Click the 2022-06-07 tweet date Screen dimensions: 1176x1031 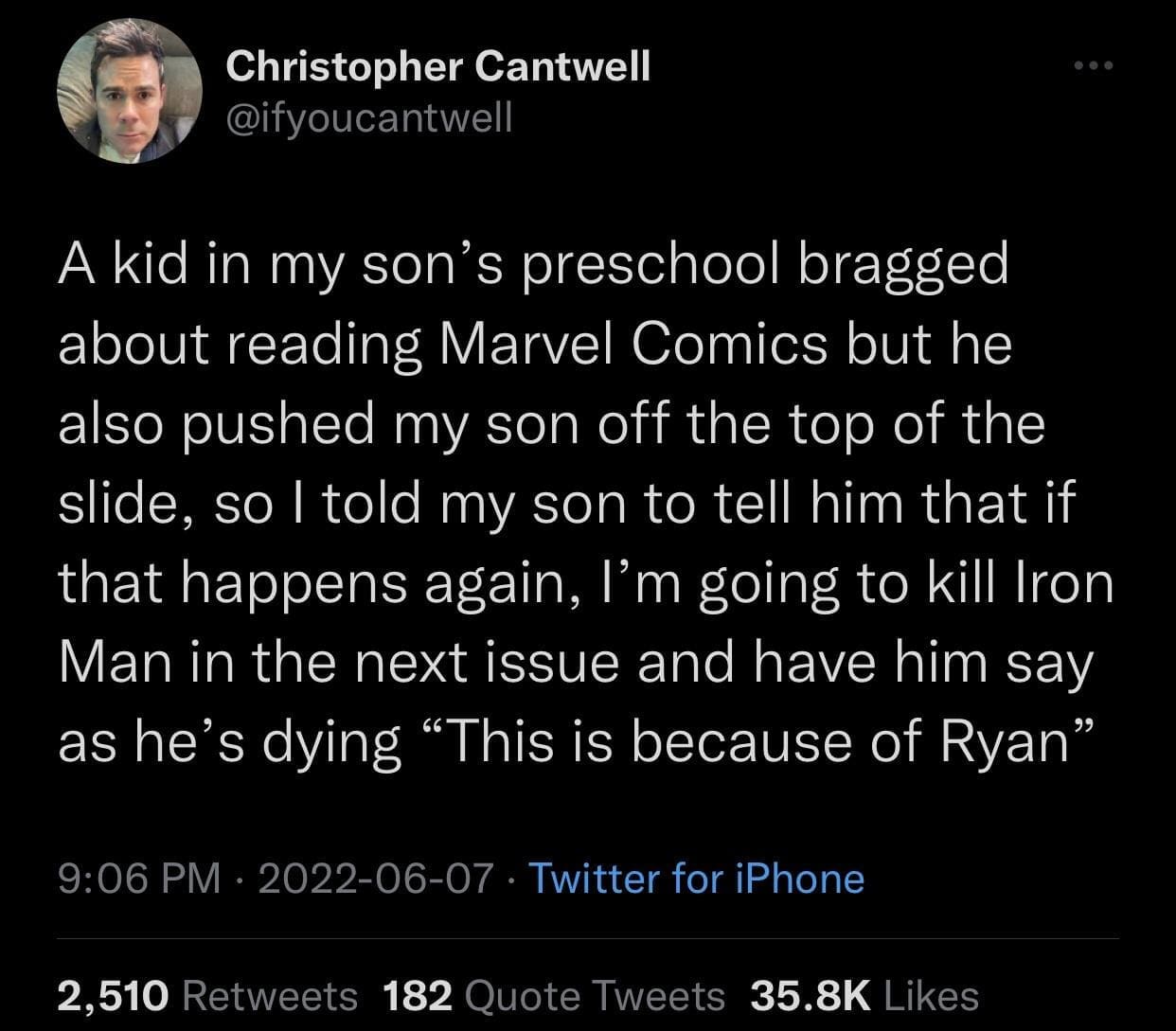(375, 878)
